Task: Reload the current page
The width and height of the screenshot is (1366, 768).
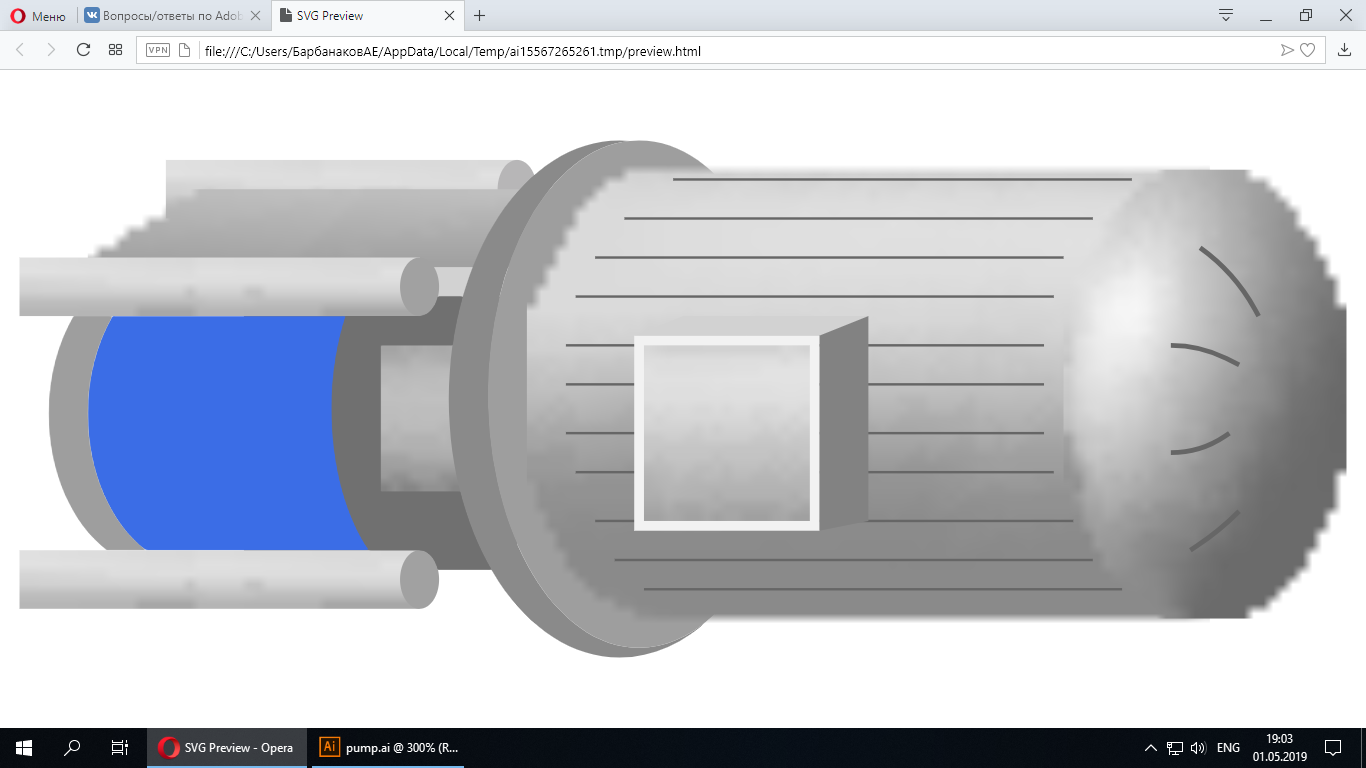Action: (x=83, y=50)
